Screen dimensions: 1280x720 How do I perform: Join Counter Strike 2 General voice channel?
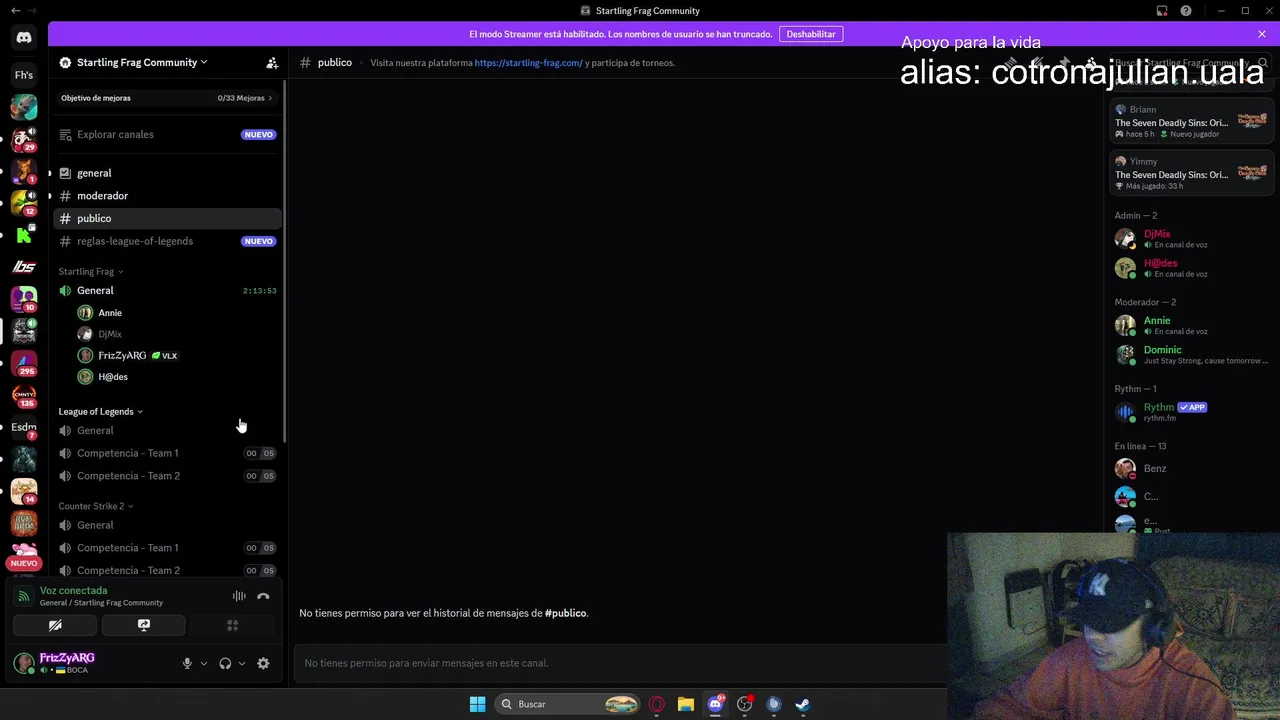point(167,525)
